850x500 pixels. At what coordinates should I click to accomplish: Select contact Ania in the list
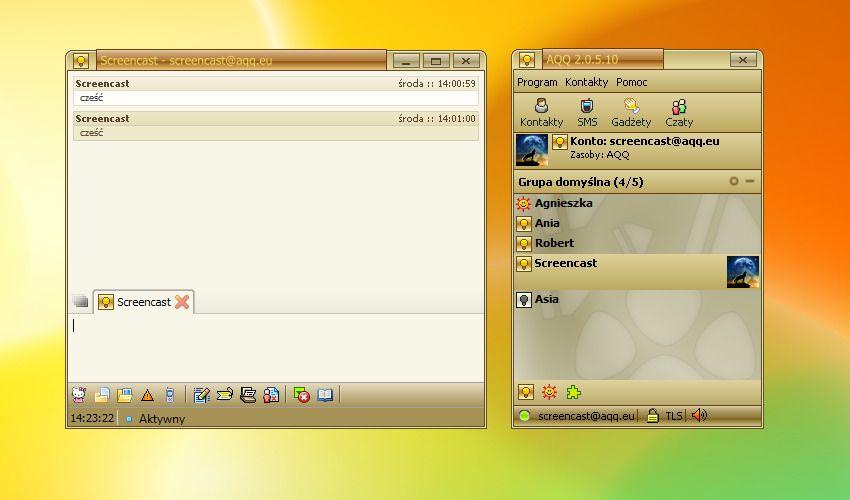637,223
